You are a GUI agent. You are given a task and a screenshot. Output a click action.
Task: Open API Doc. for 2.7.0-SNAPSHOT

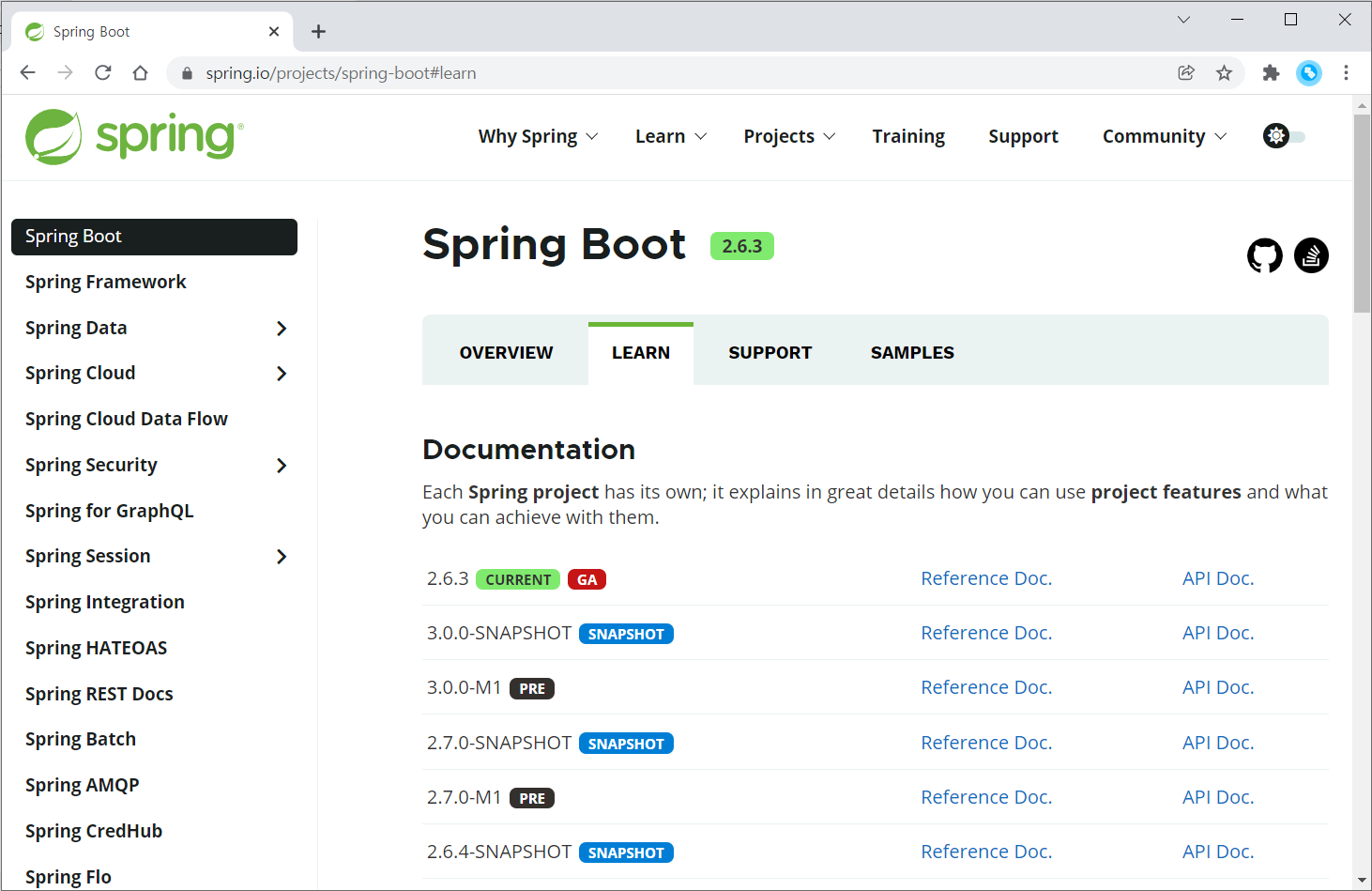pos(1218,743)
